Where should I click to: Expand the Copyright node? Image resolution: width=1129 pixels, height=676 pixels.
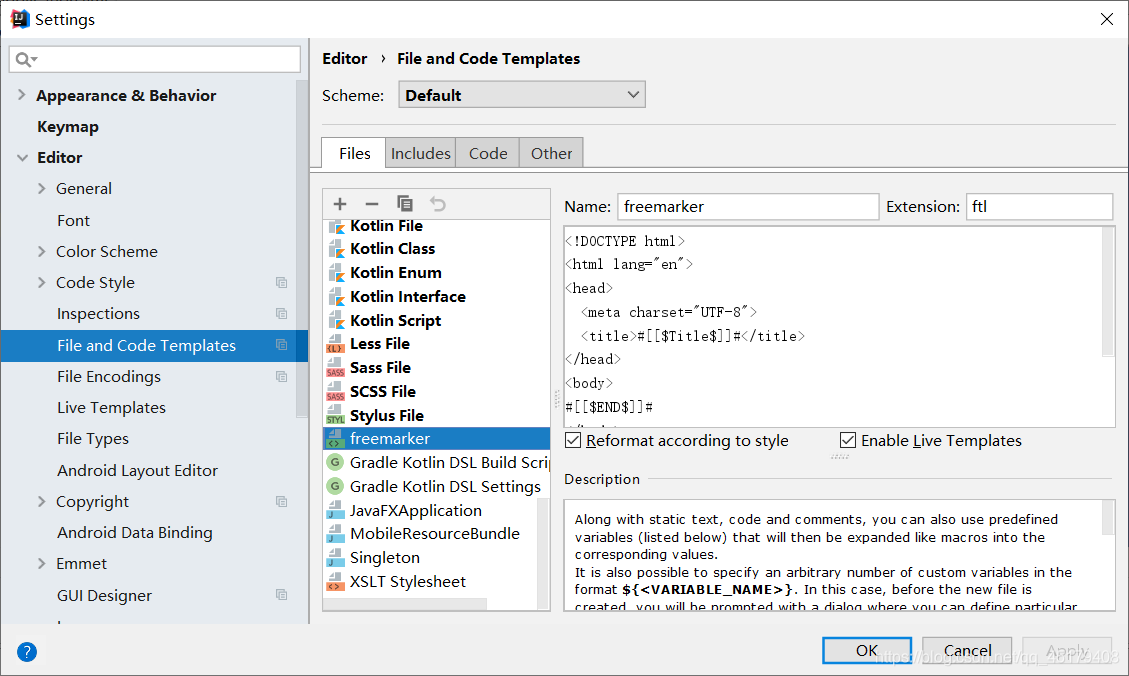(x=41, y=502)
